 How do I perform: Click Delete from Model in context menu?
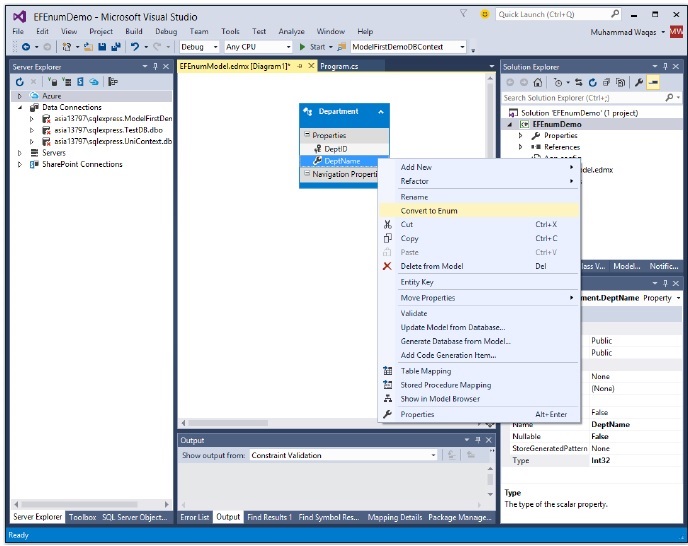[x=431, y=266]
